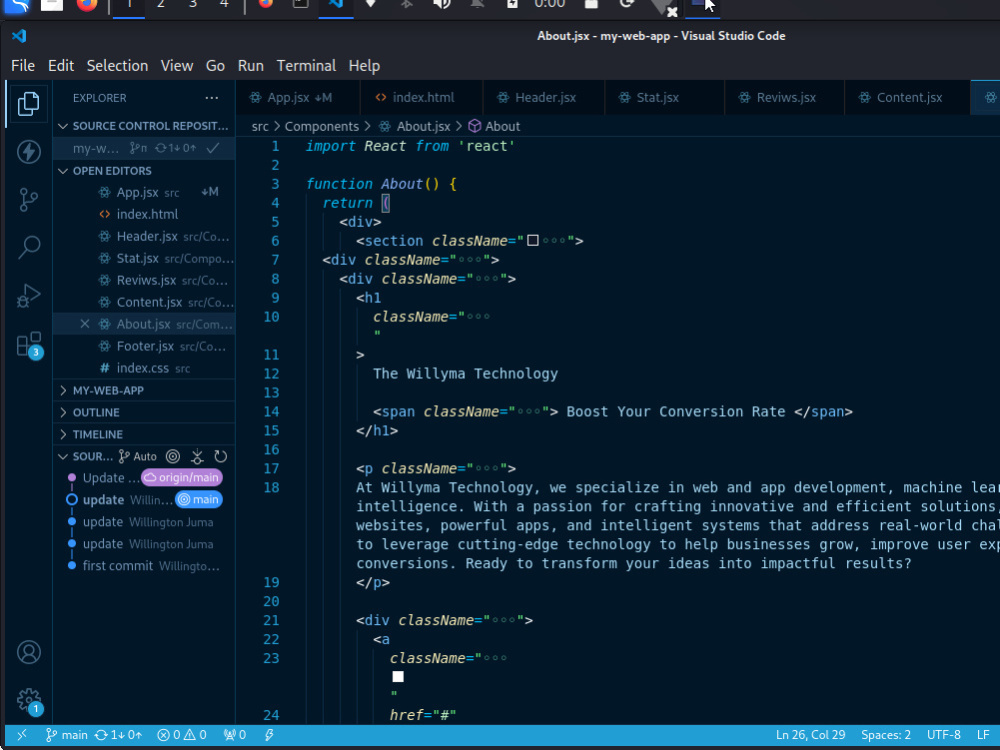Image resolution: width=1000 pixels, height=750 pixels.
Task: Click Spaces: 2 indentation in status bar
Action: (886, 735)
